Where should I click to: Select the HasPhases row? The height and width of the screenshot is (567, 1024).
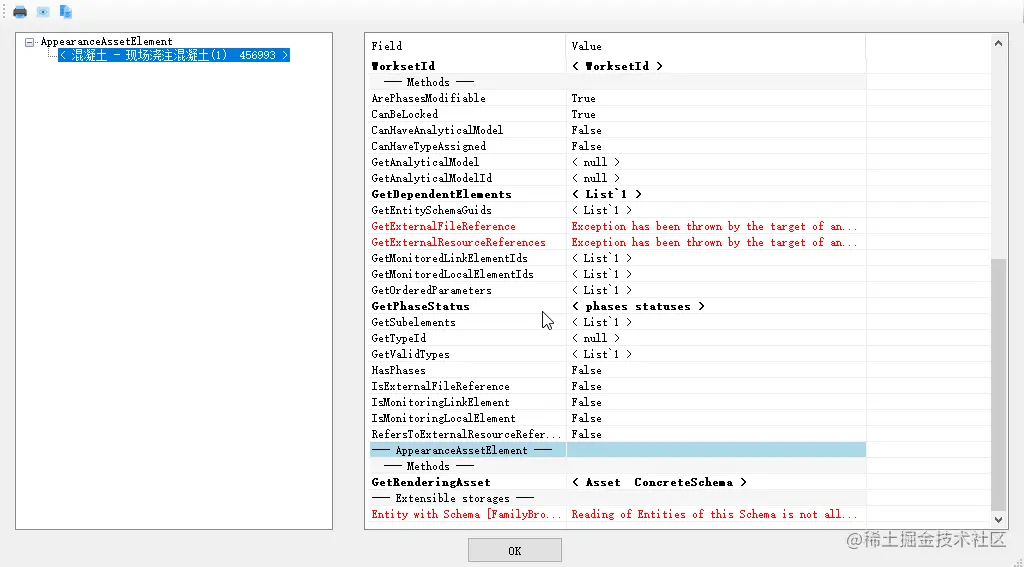pyautogui.click(x=398, y=370)
